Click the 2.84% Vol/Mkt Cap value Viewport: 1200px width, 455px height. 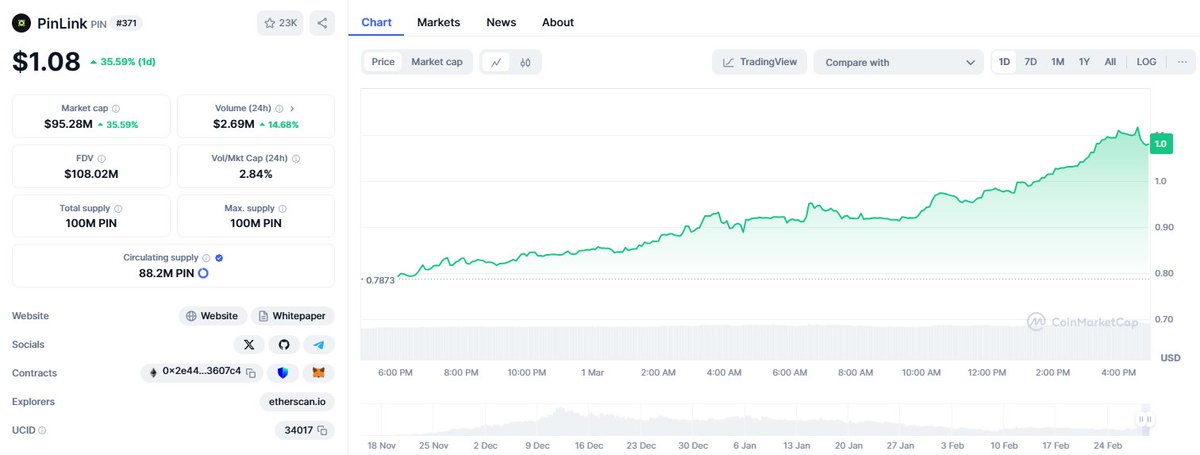point(256,174)
